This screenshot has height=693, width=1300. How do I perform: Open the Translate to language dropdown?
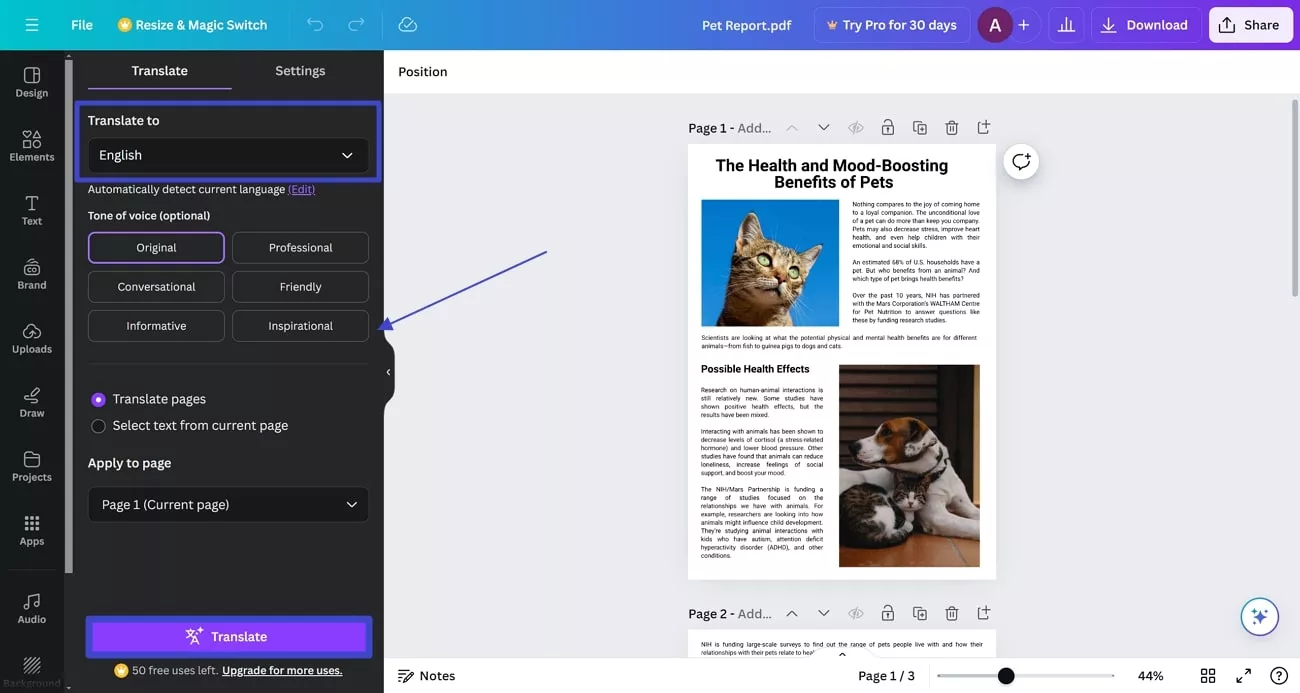coord(228,155)
